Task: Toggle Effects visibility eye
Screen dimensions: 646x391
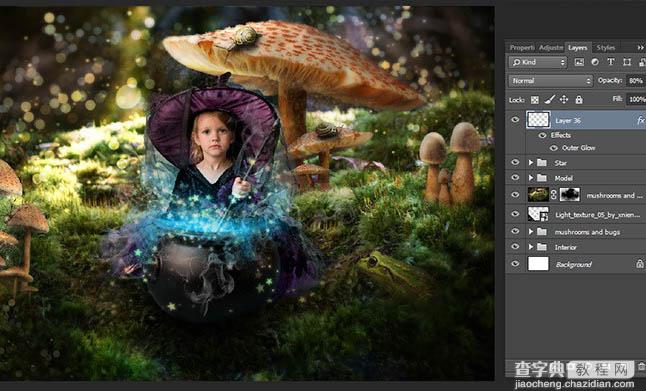Action: (543, 135)
